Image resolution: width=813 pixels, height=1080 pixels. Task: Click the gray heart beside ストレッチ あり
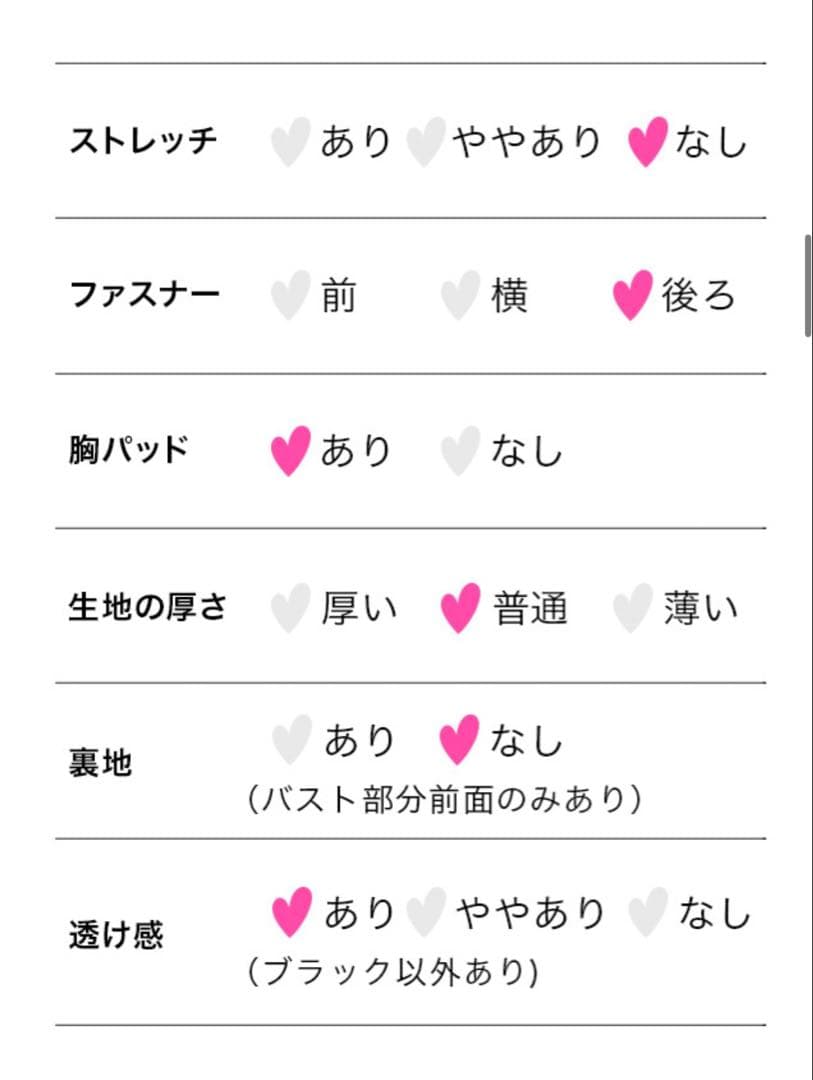(x=289, y=142)
